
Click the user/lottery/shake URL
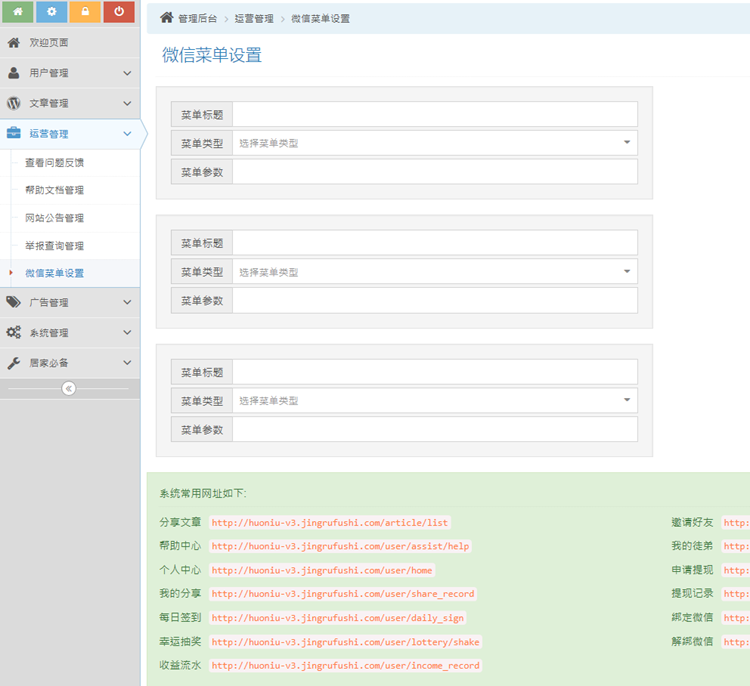(x=345, y=642)
